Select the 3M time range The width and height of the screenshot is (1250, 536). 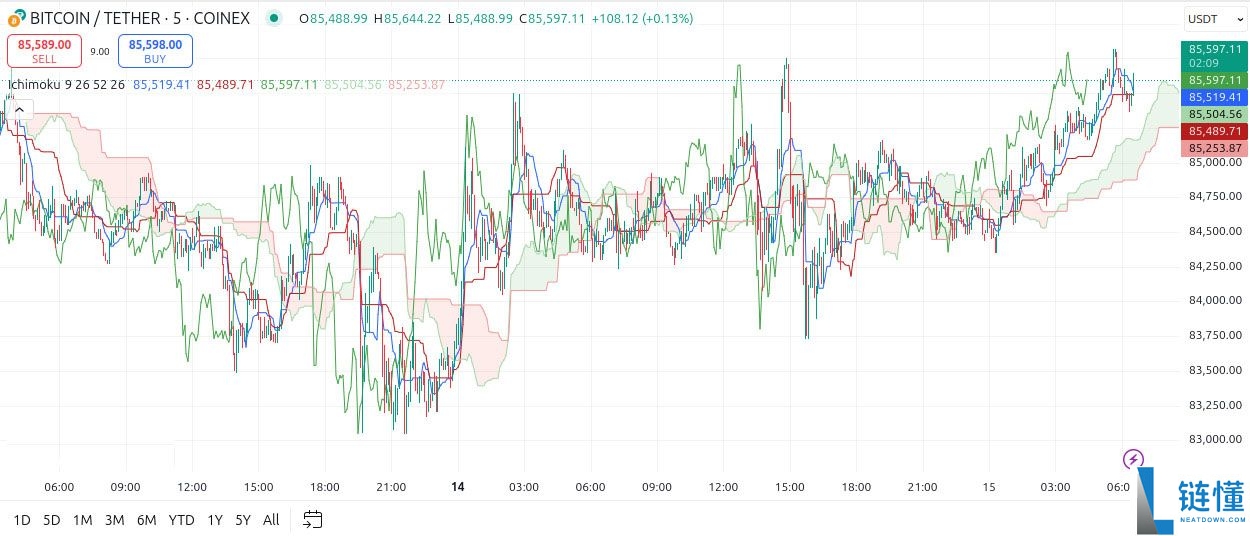click(x=114, y=520)
